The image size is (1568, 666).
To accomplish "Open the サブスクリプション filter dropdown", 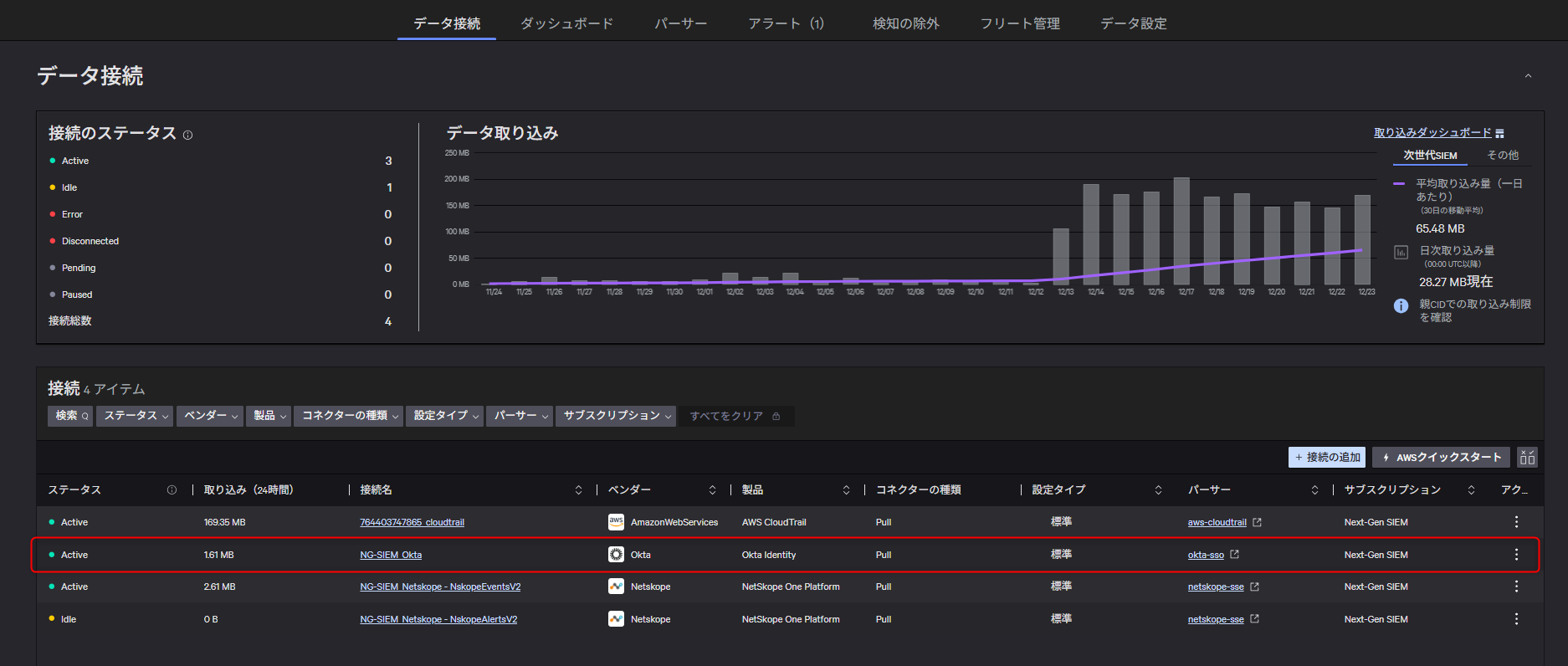I will tap(616, 416).
